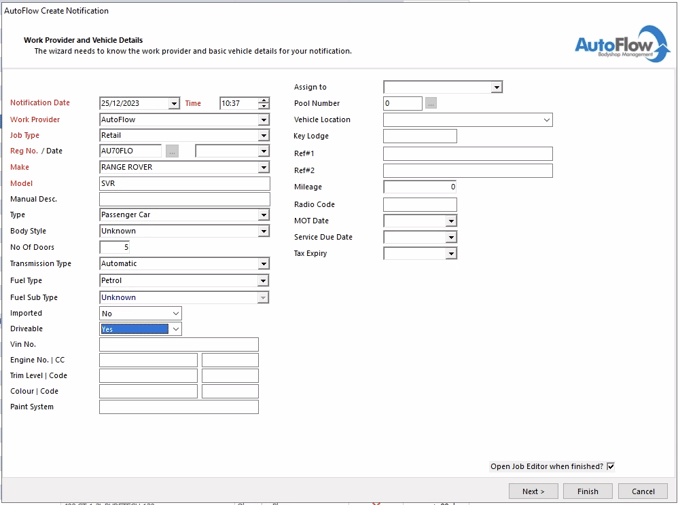
Task: Click the Finish button
Action: coord(587,491)
